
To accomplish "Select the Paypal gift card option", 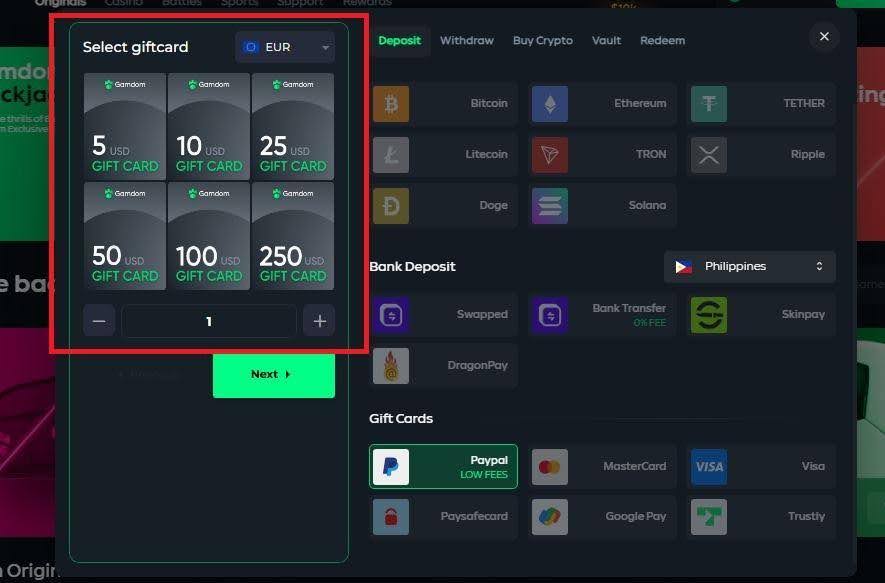I will coord(443,467).
